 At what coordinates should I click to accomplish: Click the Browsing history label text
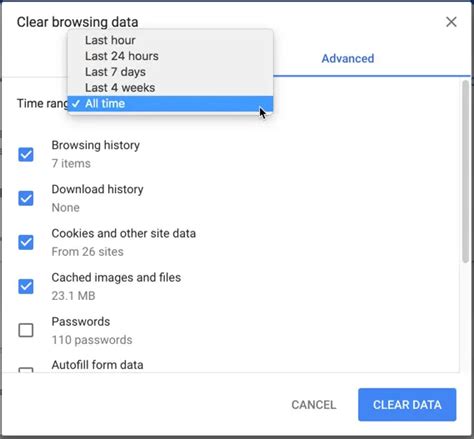96,145
